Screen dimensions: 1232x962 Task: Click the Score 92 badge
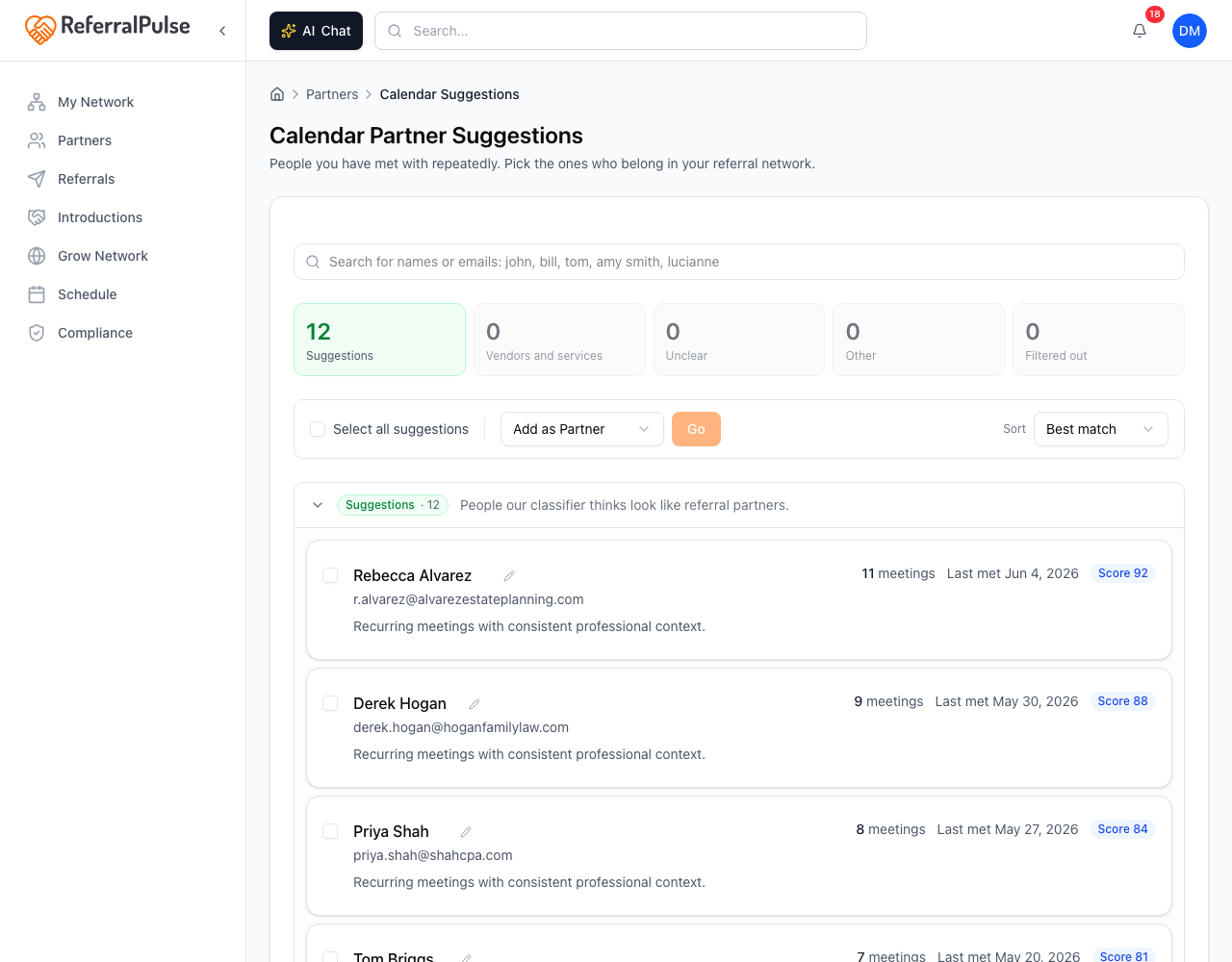[x=1122, y=573]
